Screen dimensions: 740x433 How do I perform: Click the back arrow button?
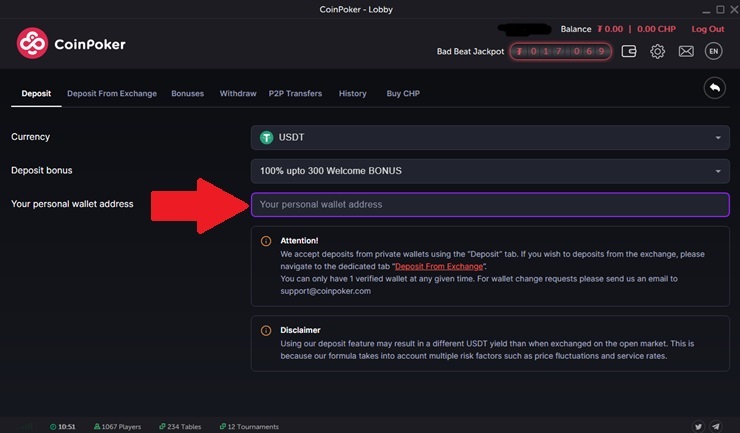[x=715, y=88]
